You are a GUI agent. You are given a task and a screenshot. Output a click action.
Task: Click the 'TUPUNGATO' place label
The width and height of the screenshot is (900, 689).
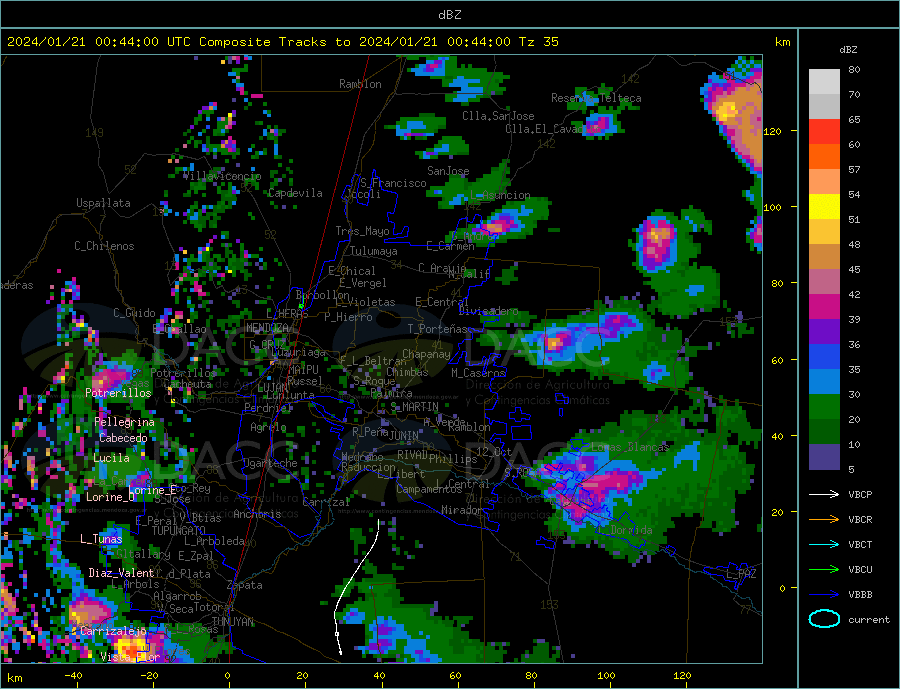tap(179, 531)
